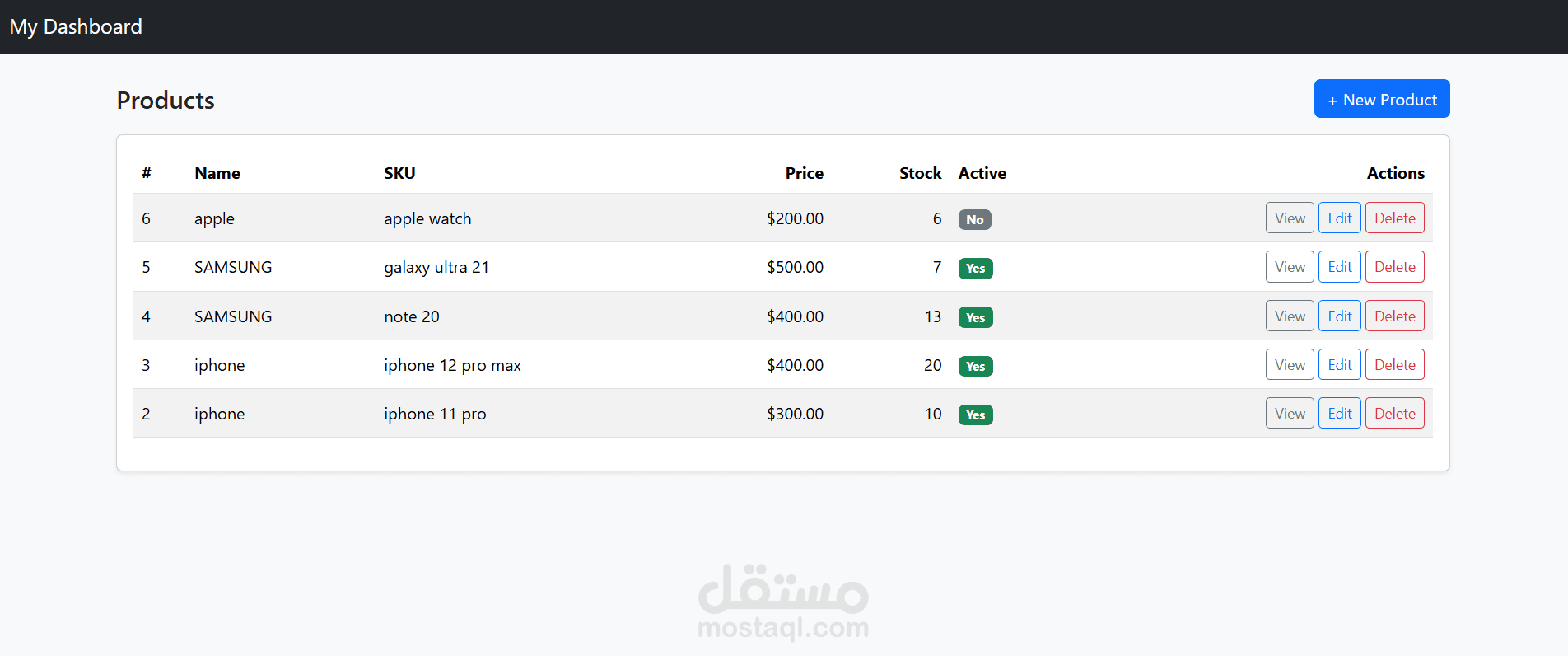Viewport: 1568px width, 656px height.
Task: Delete the note 20 product
Action: pyautogui.click(x=1395, y=316)
